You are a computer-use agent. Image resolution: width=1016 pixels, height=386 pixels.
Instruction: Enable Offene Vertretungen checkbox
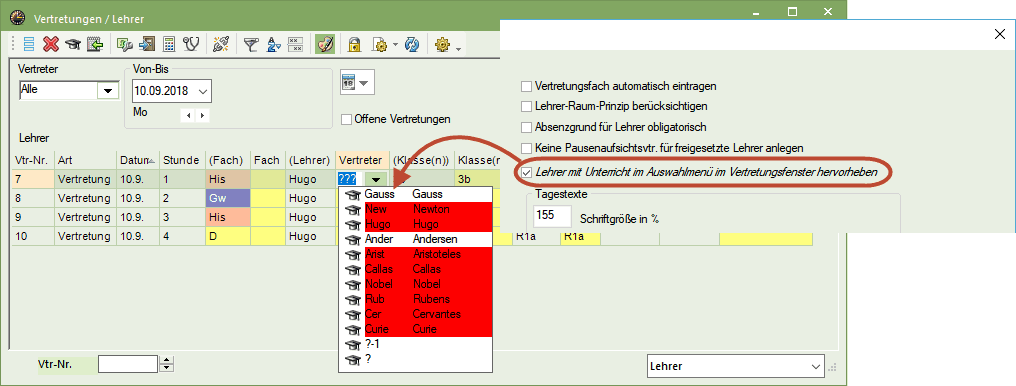[x=347, y=119]
